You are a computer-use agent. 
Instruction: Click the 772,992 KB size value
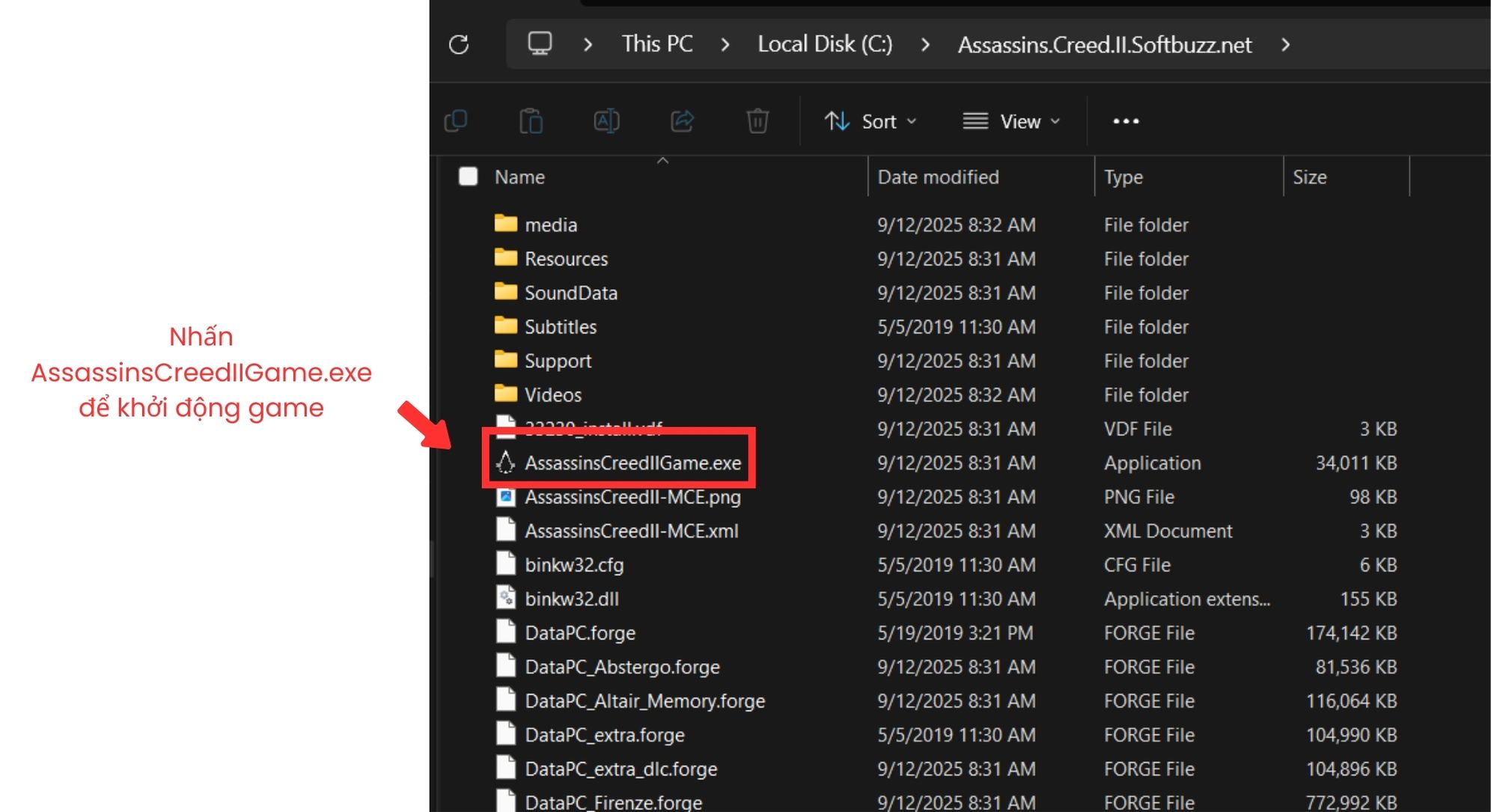(x=1351, y=803)
